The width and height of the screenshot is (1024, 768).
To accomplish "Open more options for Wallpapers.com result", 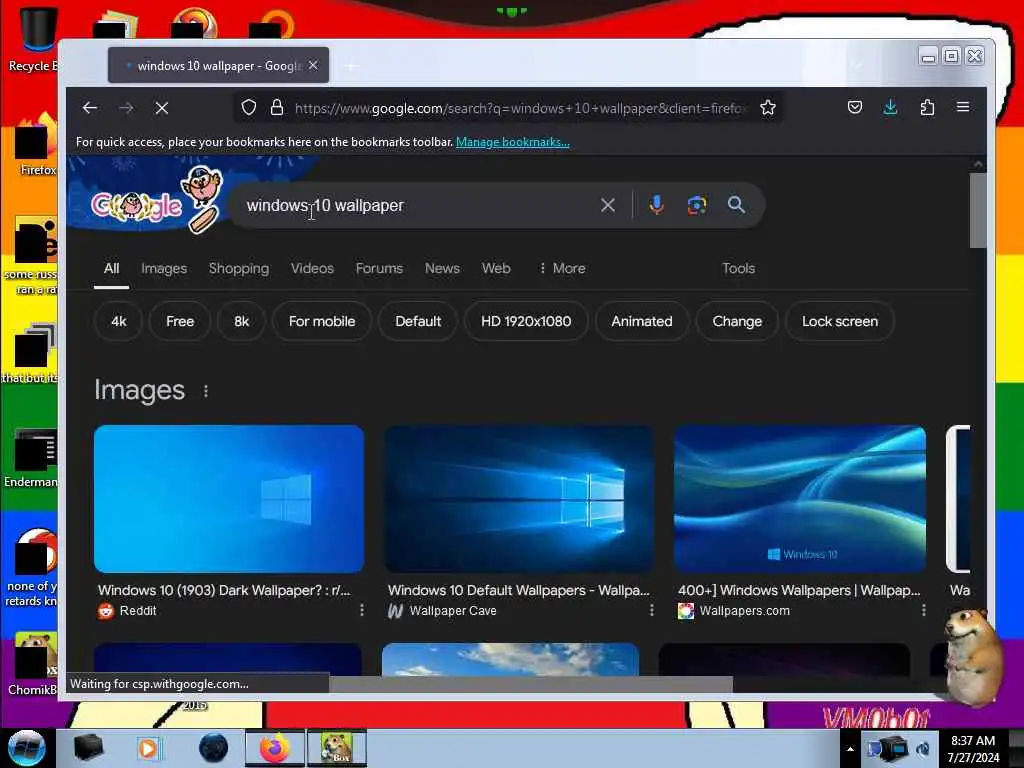I will [x=923, y=611].
